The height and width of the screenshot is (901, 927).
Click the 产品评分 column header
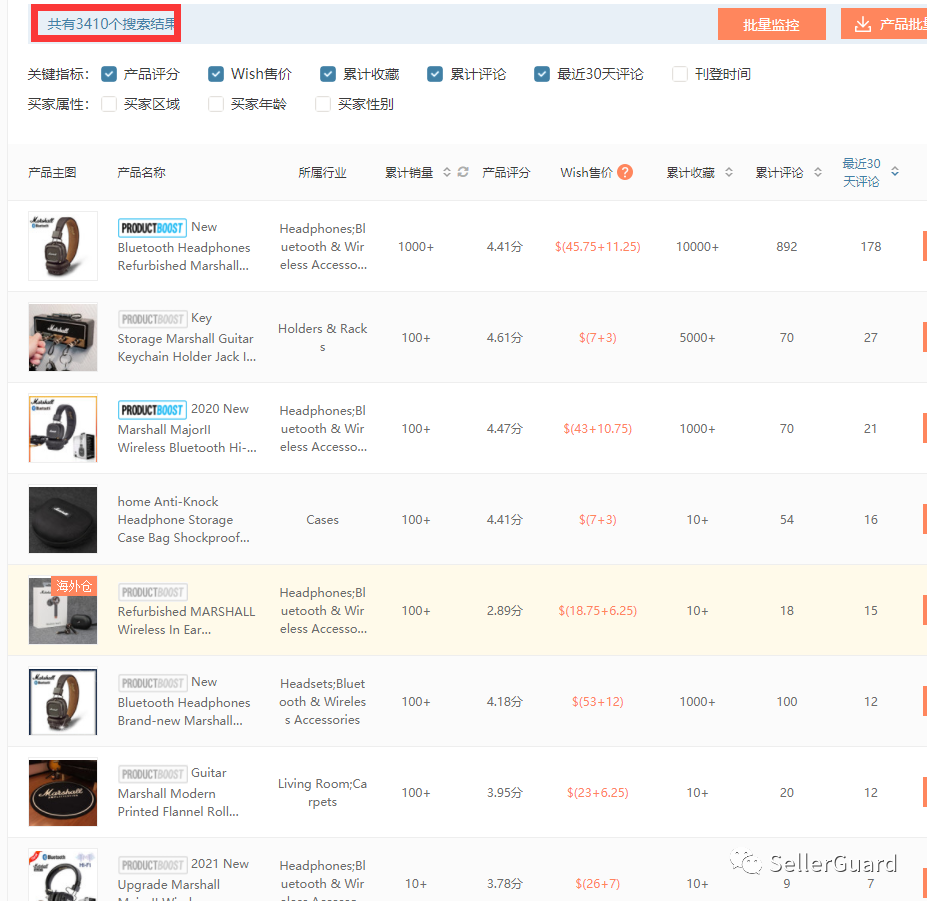(506, 173)
